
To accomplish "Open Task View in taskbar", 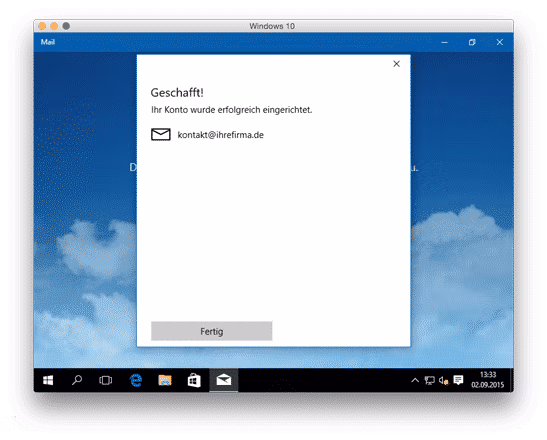I will click(x=105, y=380).
